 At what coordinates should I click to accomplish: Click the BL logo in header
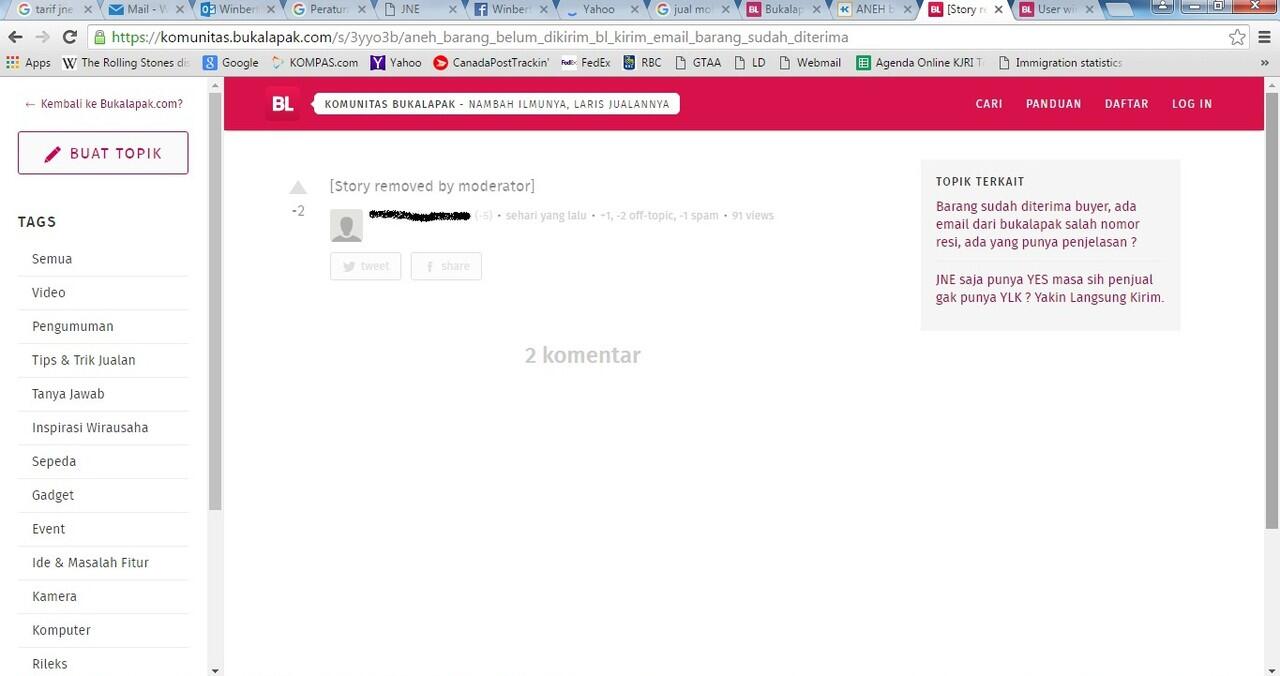coord(283,104)
